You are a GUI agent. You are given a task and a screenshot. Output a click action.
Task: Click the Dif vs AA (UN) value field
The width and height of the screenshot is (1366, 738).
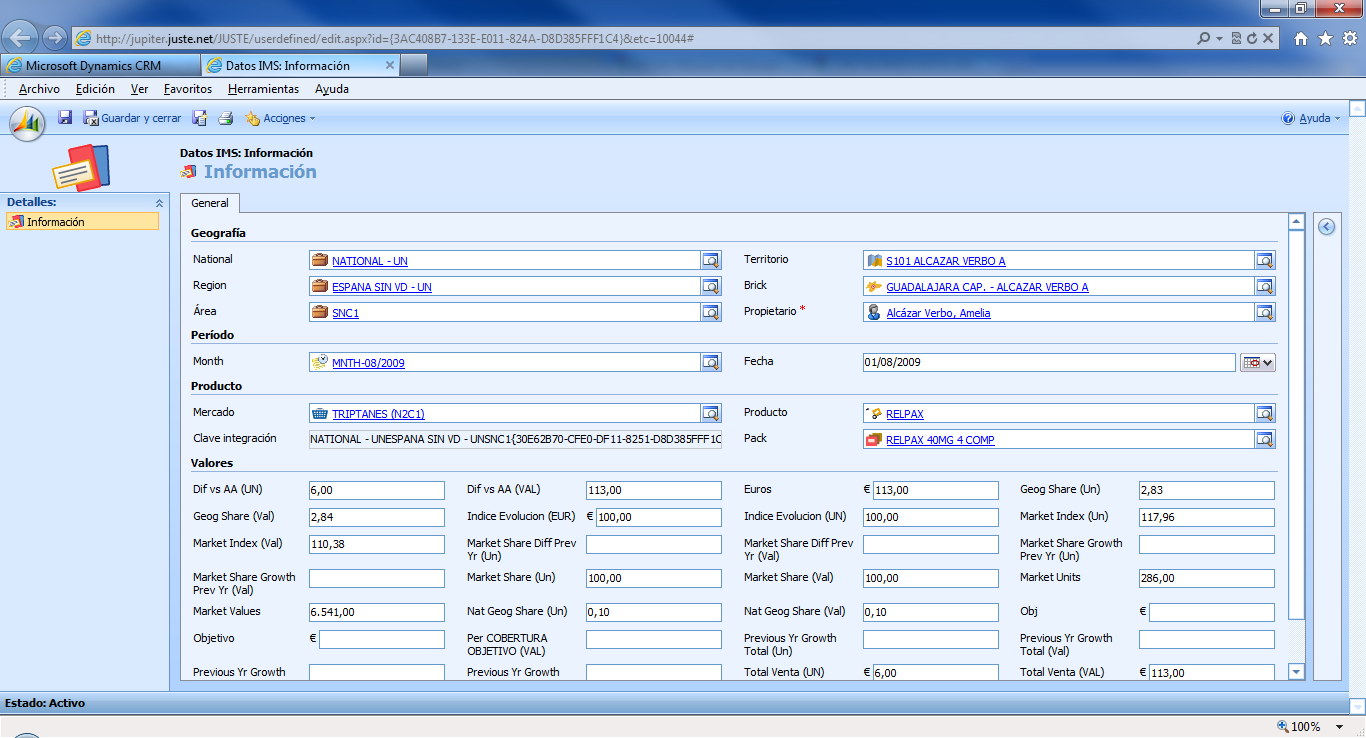(x=376, y=490)
